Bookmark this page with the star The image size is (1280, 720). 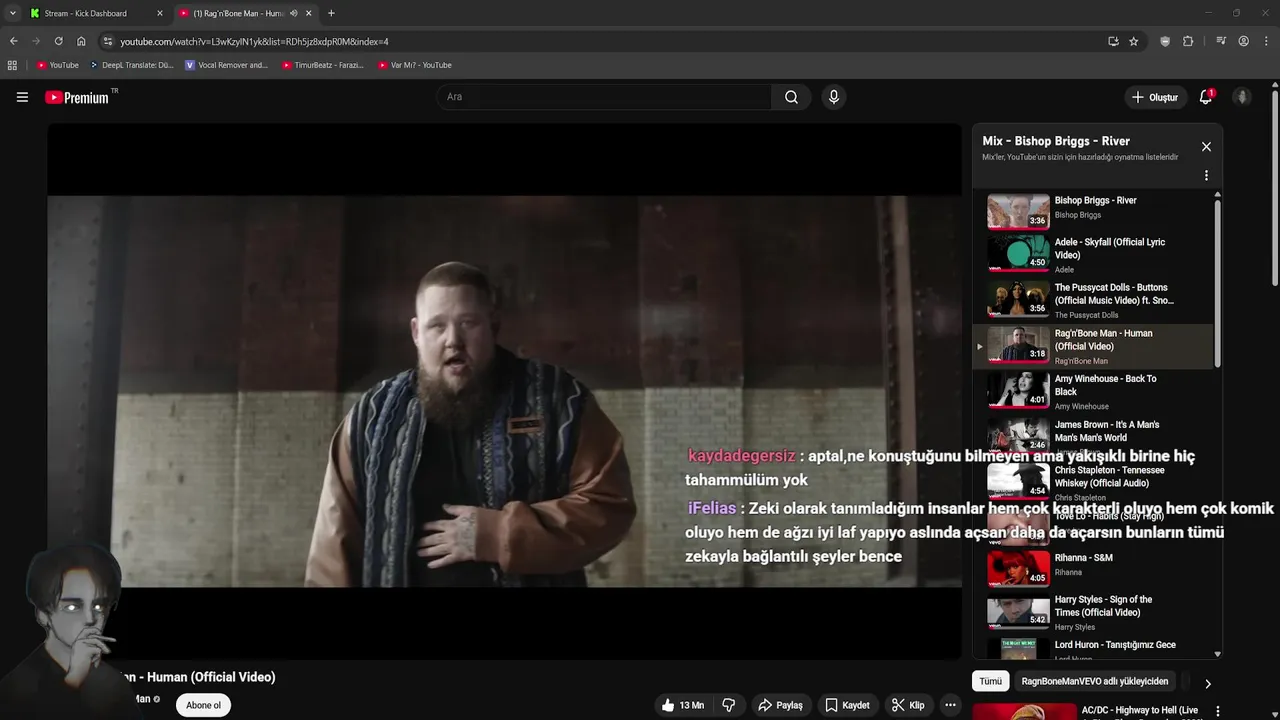coord(1133,41)
